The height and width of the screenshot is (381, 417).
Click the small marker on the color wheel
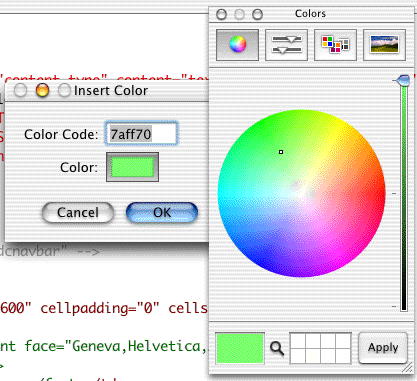coord(281,152)
